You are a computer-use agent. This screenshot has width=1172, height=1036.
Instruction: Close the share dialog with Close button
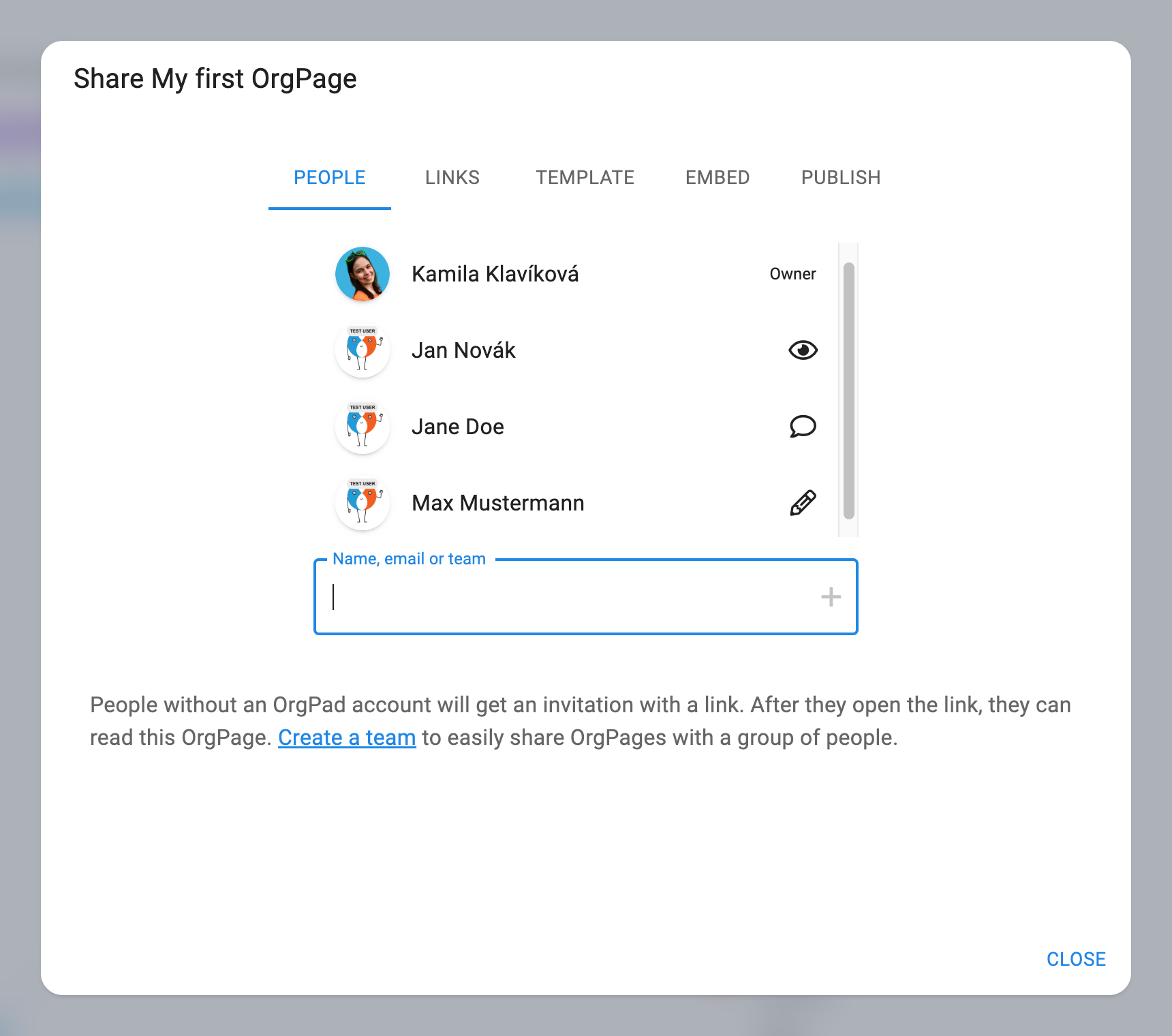[1076, 959]
